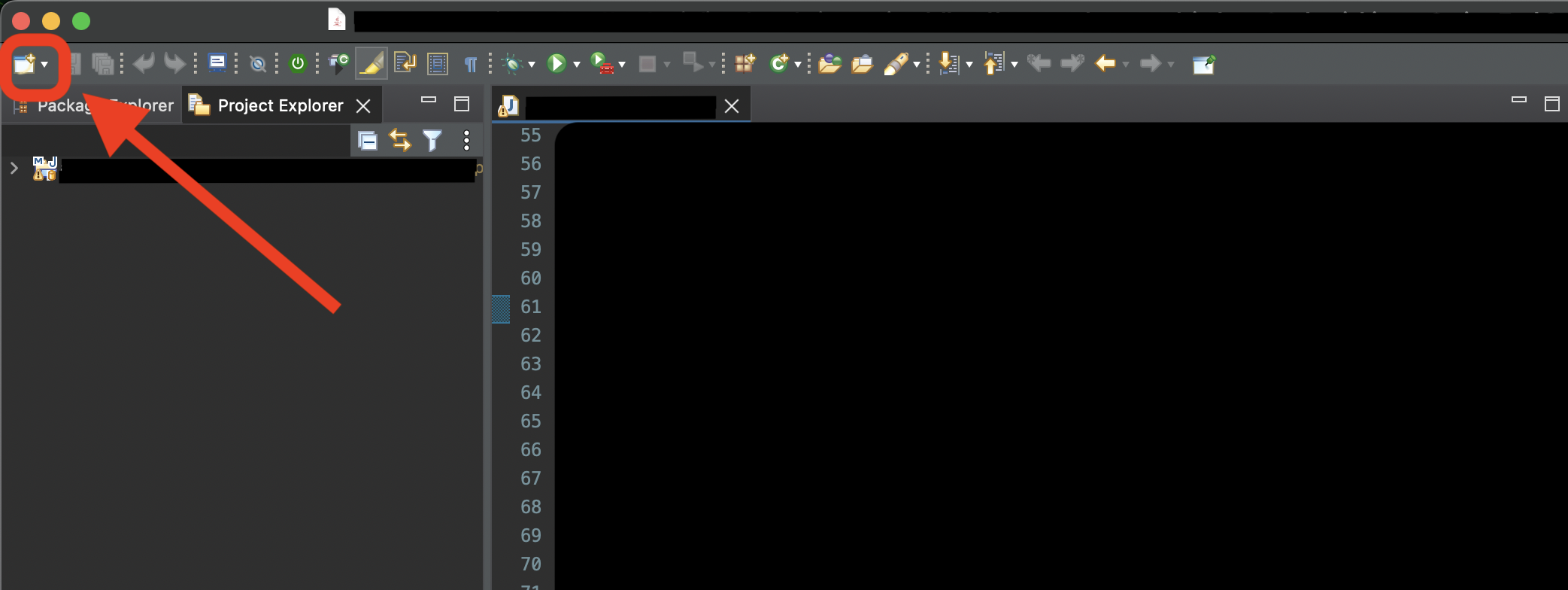Open the Next Annotation dropdown arrow

coord(969,65)
